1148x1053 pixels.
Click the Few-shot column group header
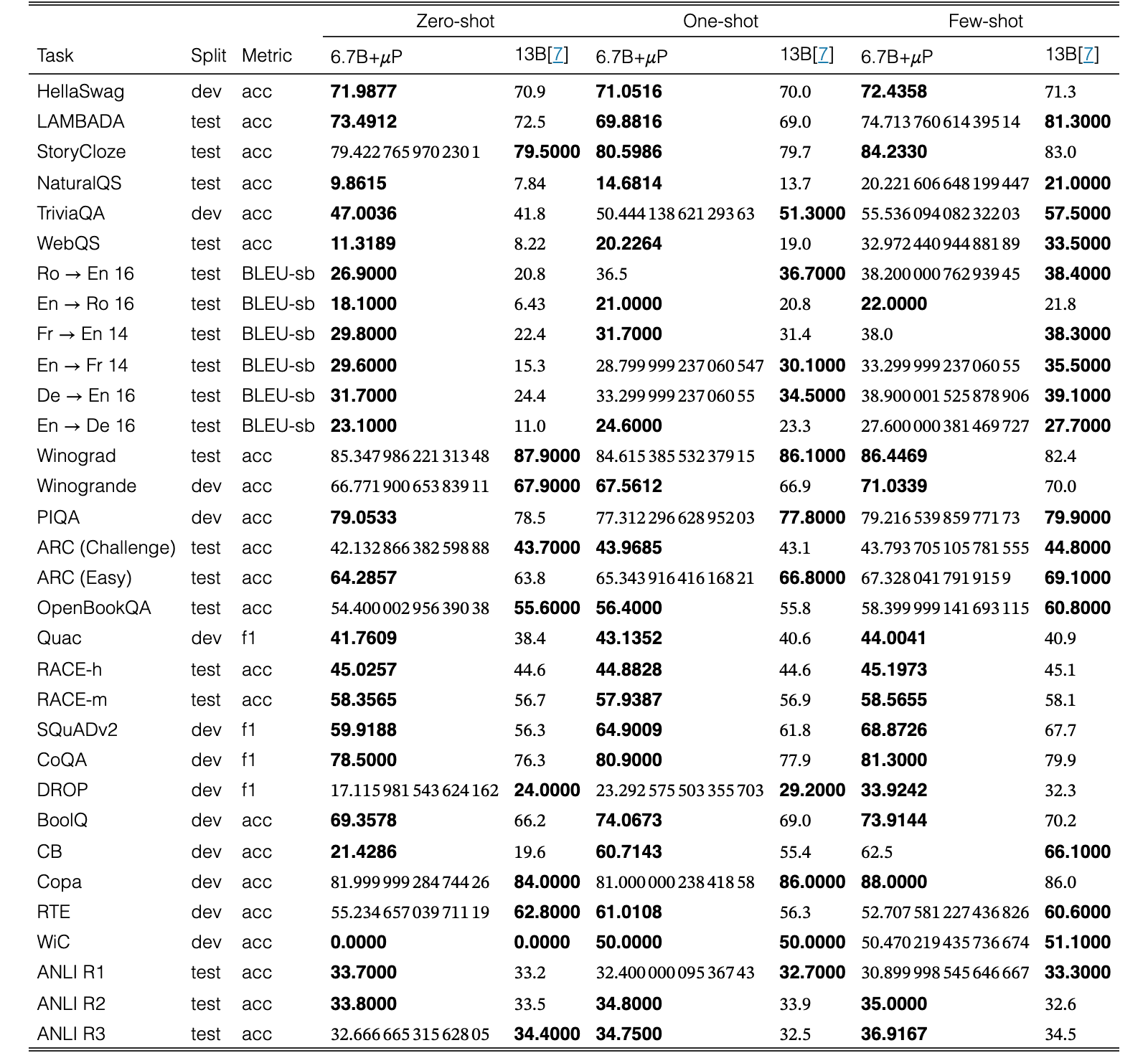[x=986, y=21]
